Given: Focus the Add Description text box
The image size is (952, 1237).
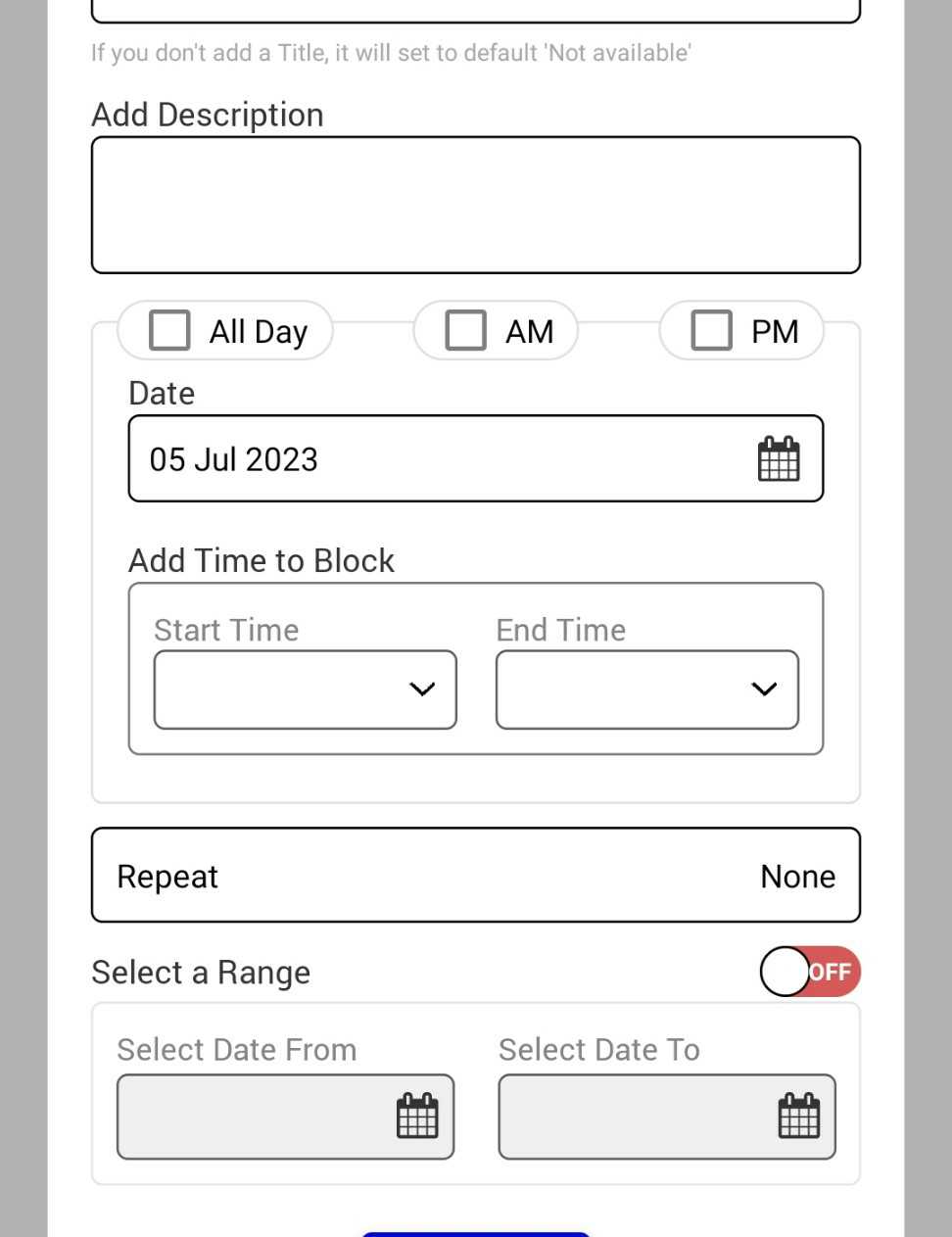Looking at the screenshot, I should 475,205.
